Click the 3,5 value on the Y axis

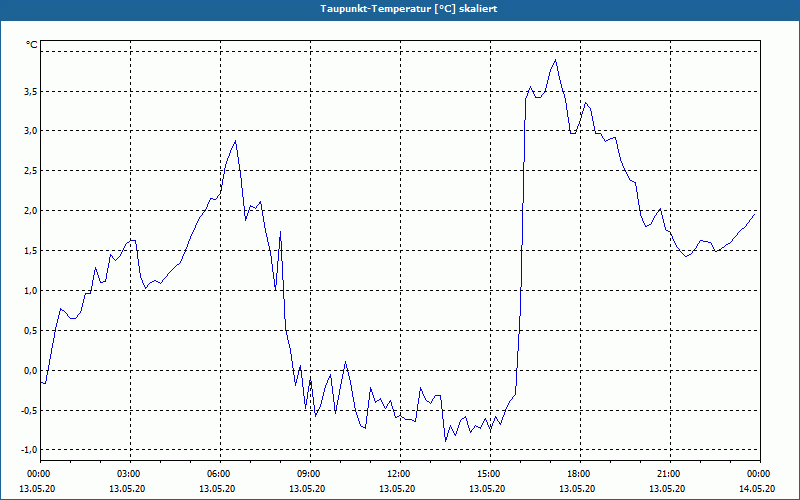pos(31,91)
